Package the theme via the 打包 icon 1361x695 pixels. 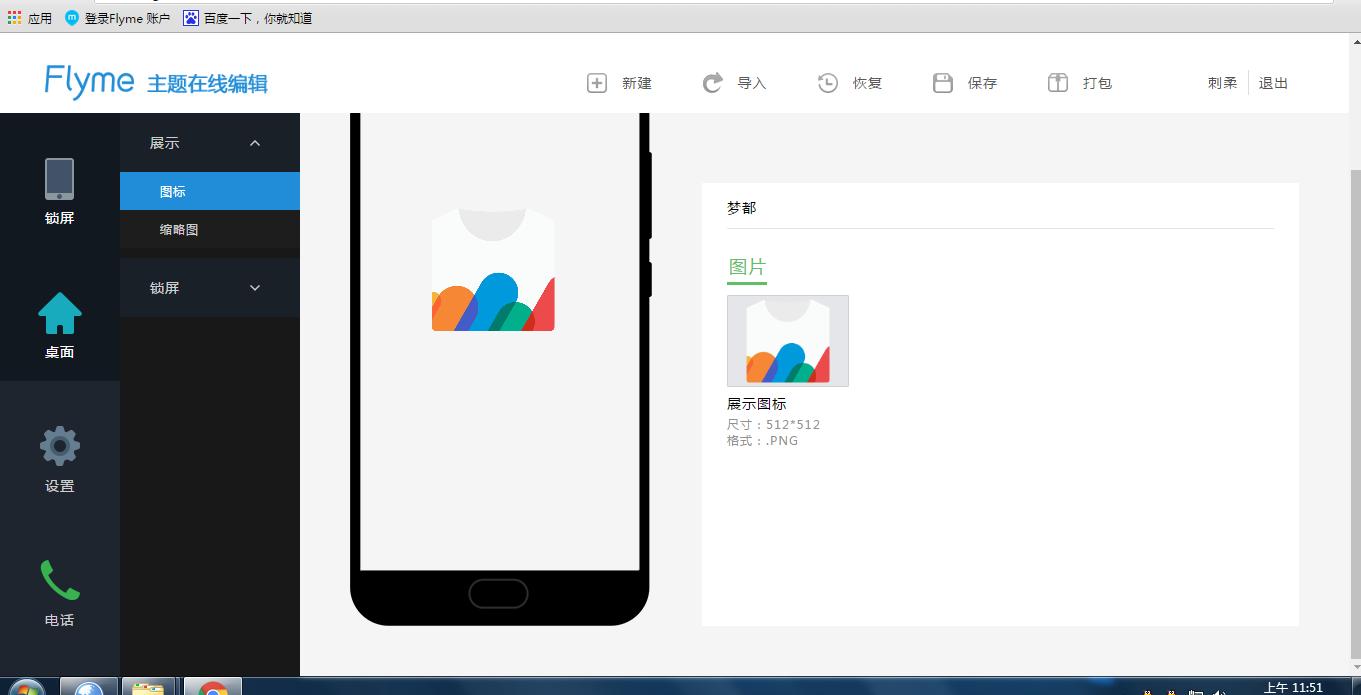tap(1078, 83)
